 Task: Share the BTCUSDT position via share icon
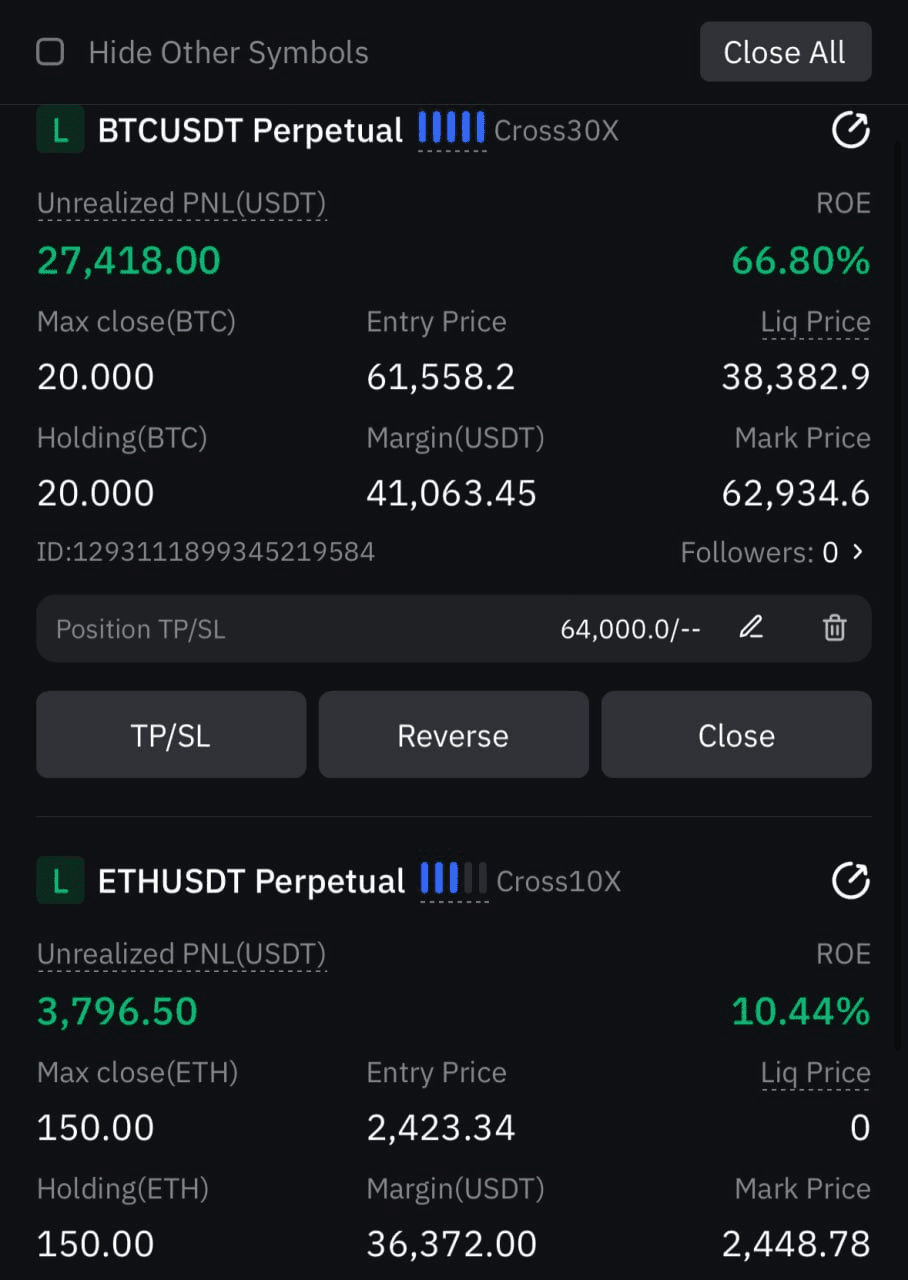pyautogui.click(x=850, y=130)
